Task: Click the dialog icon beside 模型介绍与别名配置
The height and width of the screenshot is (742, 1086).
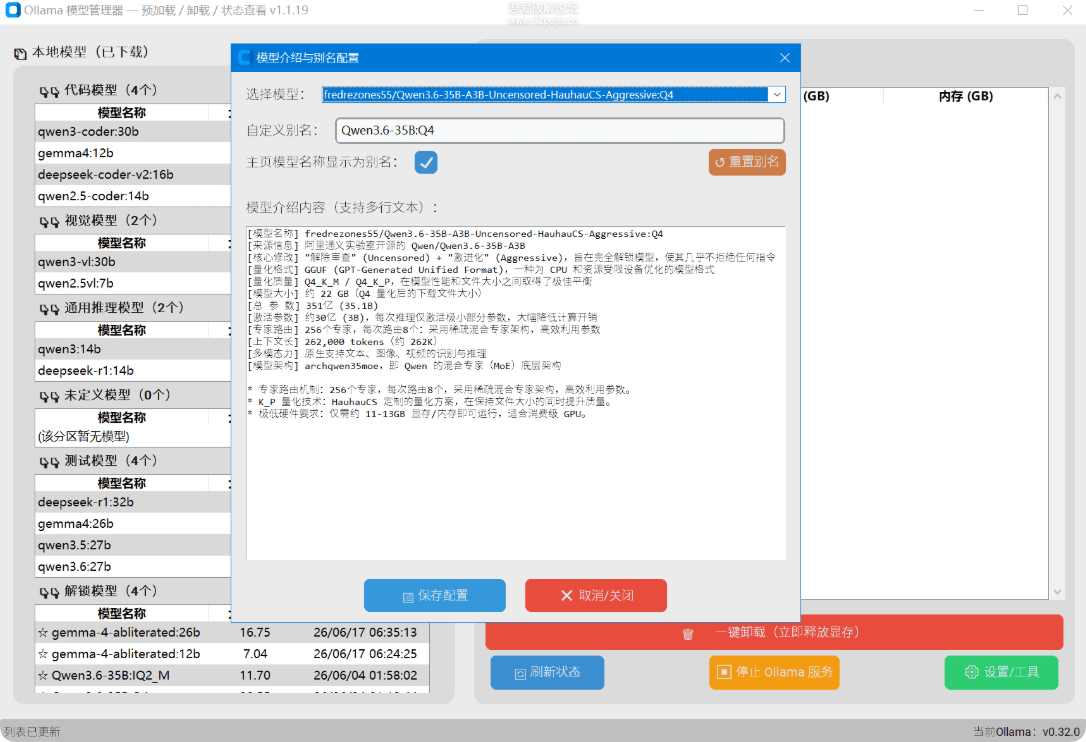Action: tap(244, 58)
